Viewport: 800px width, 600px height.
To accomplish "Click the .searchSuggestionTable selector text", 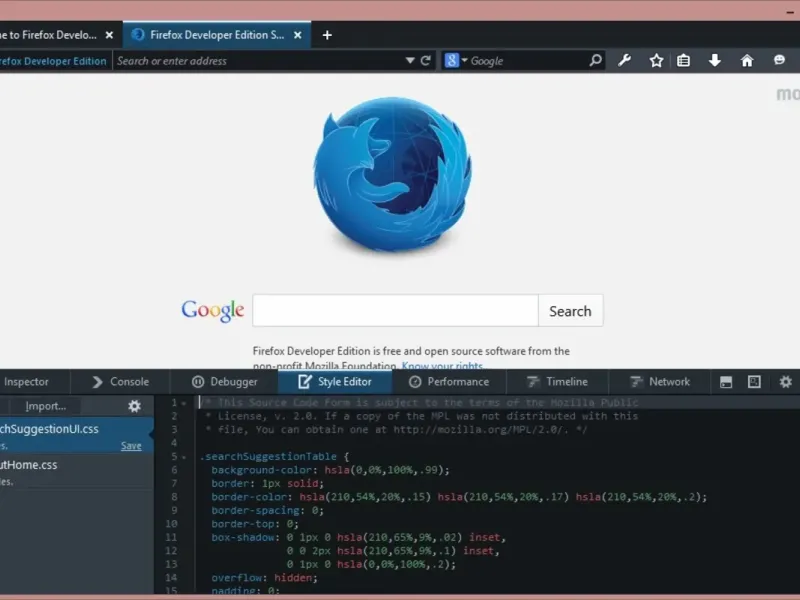I will pyautogui.click(x=268, y=457).
